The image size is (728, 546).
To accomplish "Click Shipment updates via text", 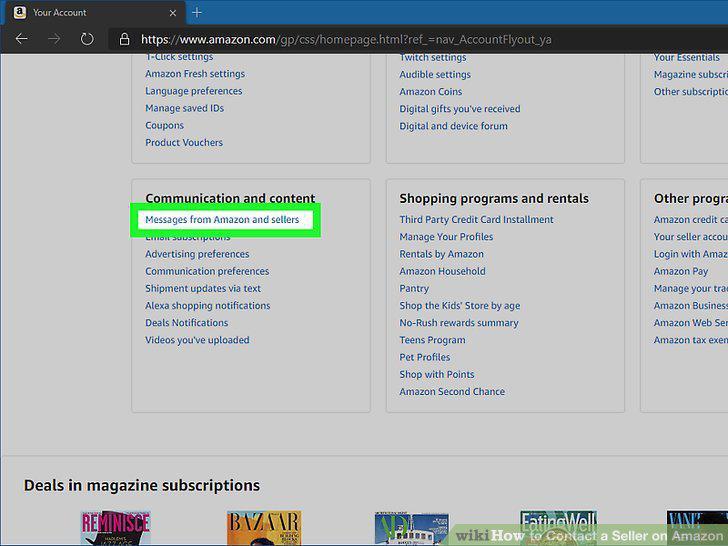I will click(203, 288).
